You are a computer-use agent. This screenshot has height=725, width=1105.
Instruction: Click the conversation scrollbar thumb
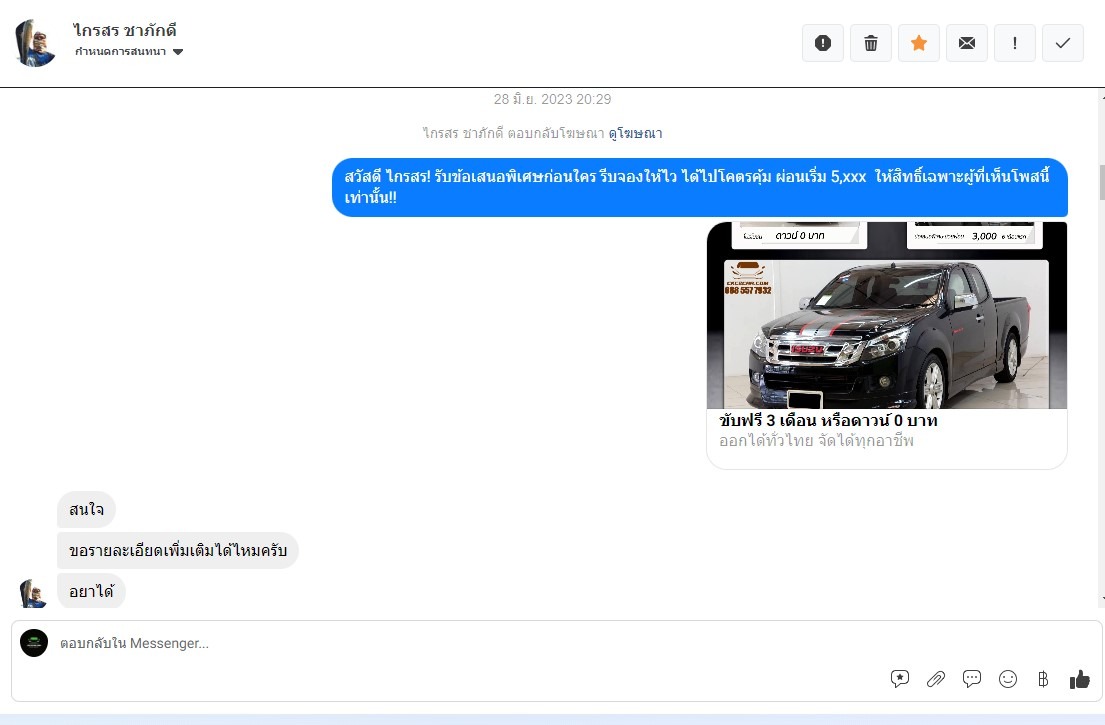point(1102,183)
